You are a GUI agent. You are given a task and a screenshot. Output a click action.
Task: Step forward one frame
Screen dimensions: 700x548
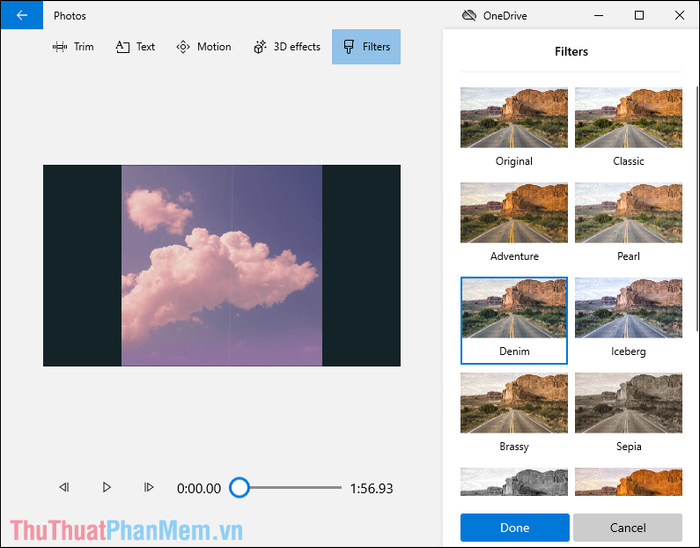pos(149,487)
